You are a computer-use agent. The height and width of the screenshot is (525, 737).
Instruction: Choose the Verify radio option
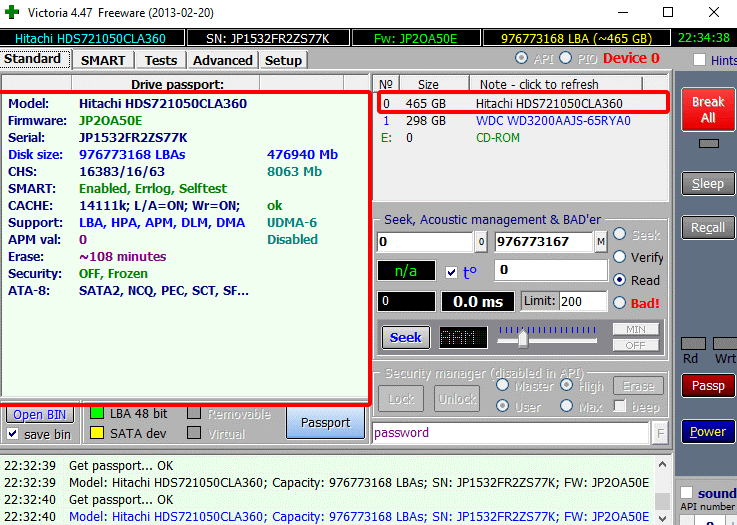[x=619, y=257]
